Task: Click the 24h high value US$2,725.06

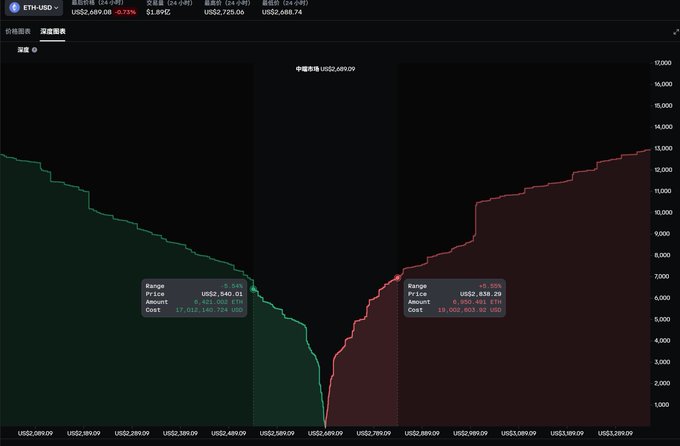Action: (224, 12)
